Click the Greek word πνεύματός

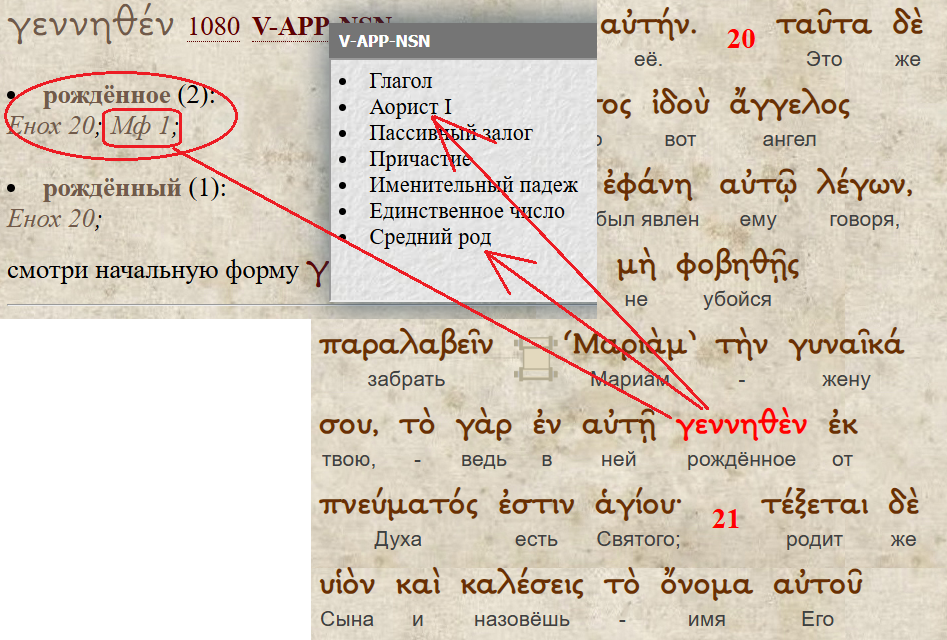point(398,505)
